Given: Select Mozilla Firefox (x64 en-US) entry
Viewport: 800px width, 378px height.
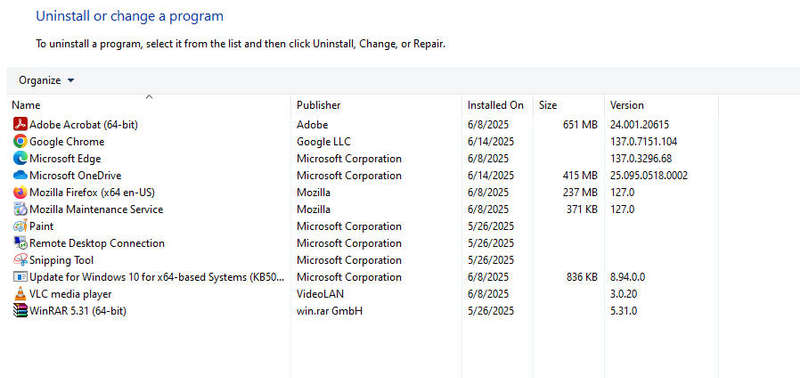Looking at the screenshot, I should coord(92,192).
